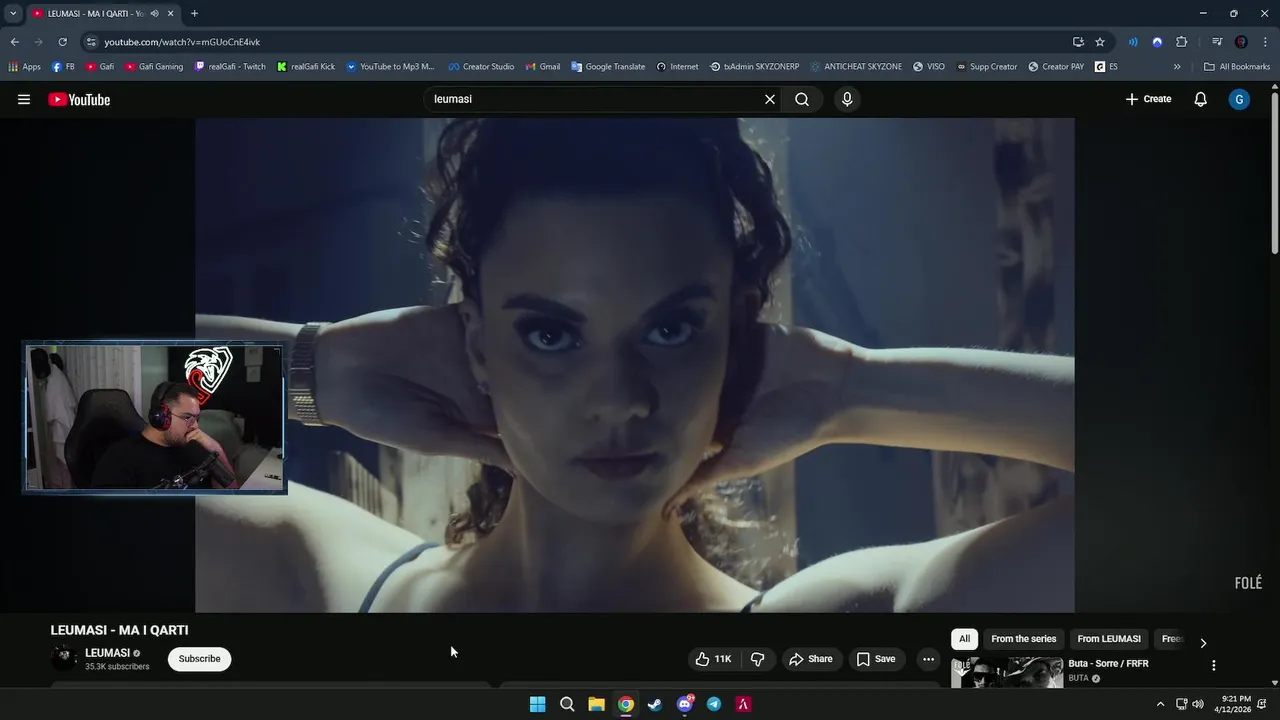The image size is (1280, 720).
Task: Open Windows taskbar search
Action: [x=567, y=704]
